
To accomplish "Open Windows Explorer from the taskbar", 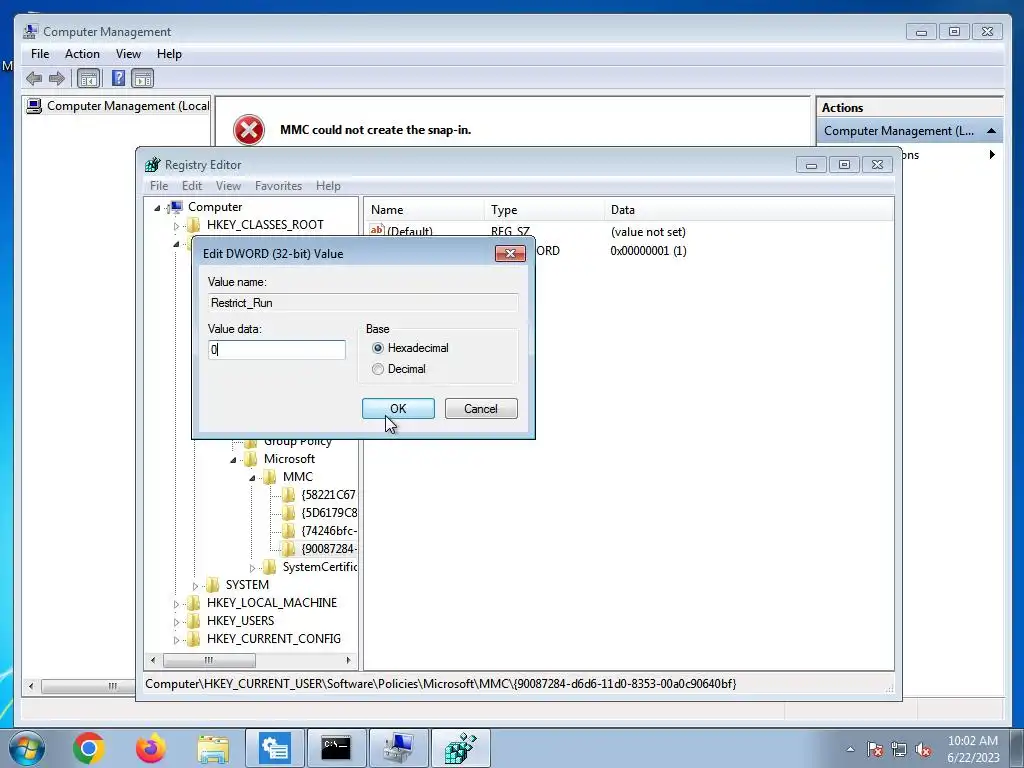I will pos(213,748).
